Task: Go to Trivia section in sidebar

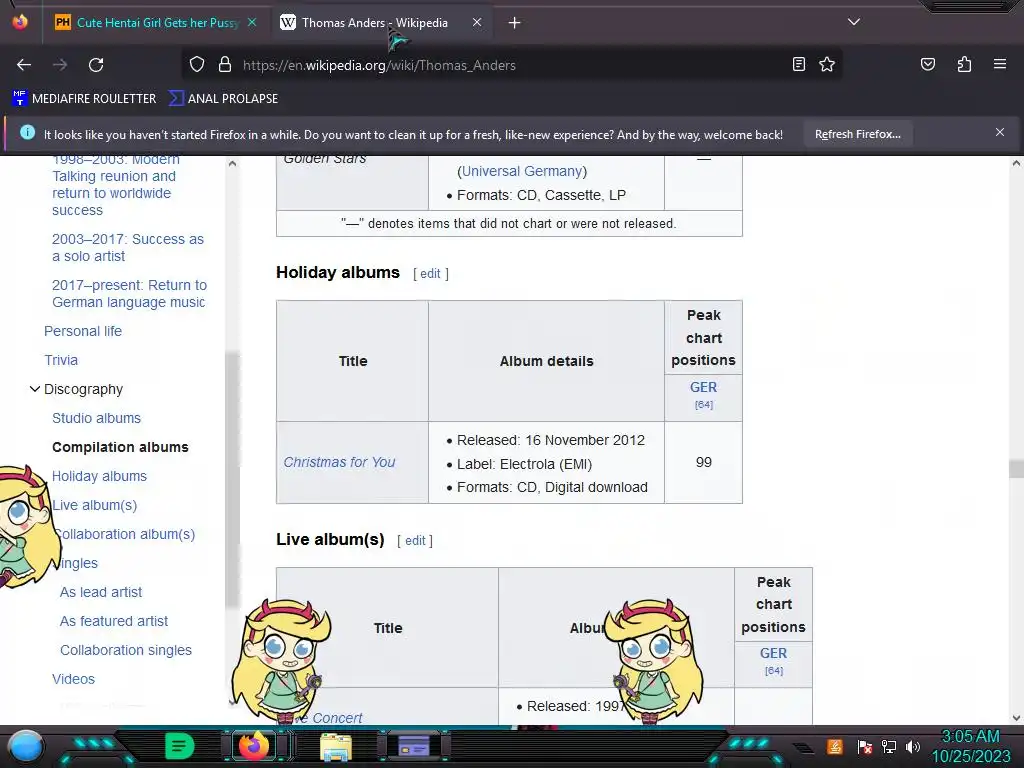Action: click(x=61, y=360)
